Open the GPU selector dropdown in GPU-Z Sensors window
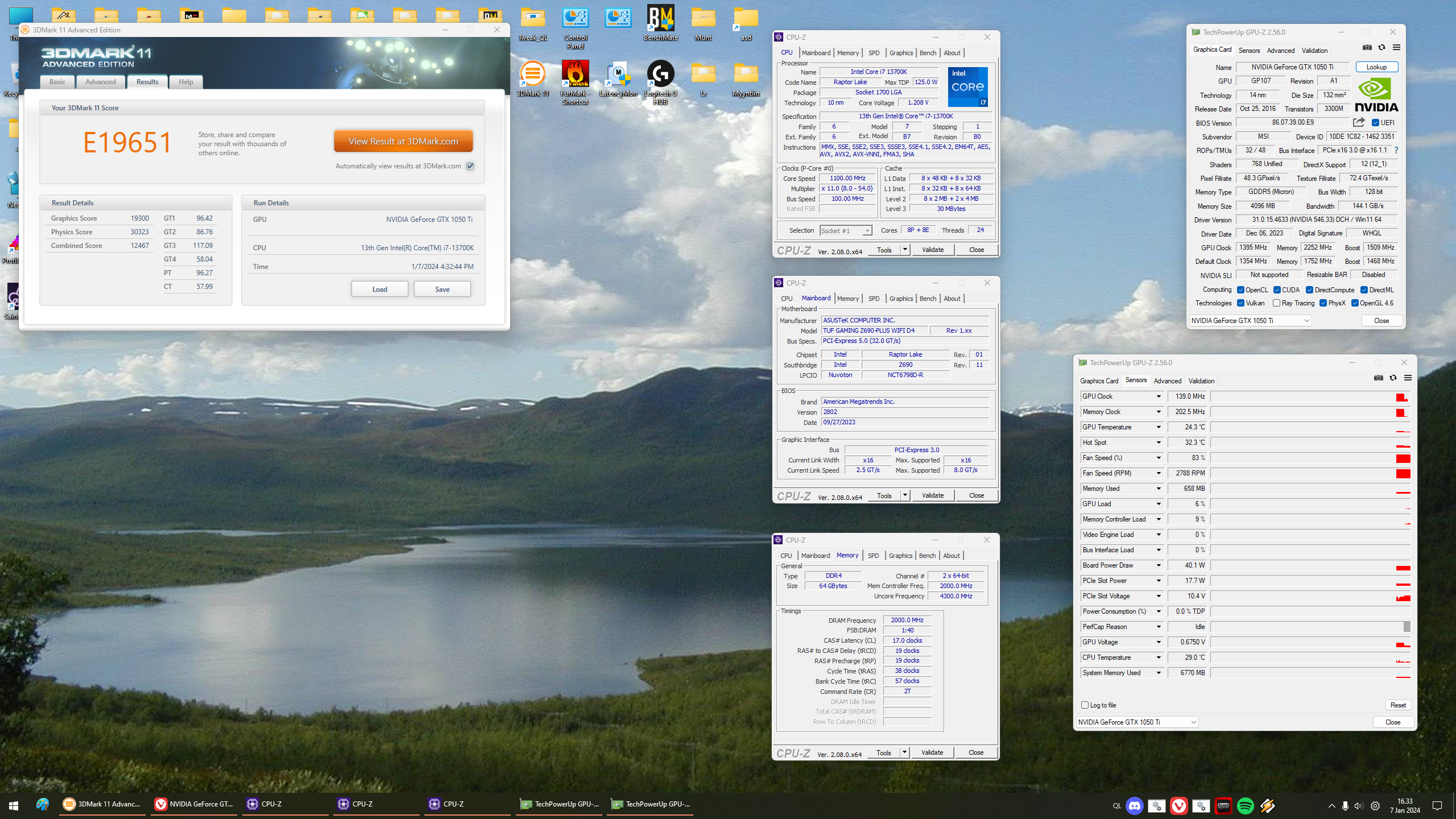 [x=1137, y=722]
